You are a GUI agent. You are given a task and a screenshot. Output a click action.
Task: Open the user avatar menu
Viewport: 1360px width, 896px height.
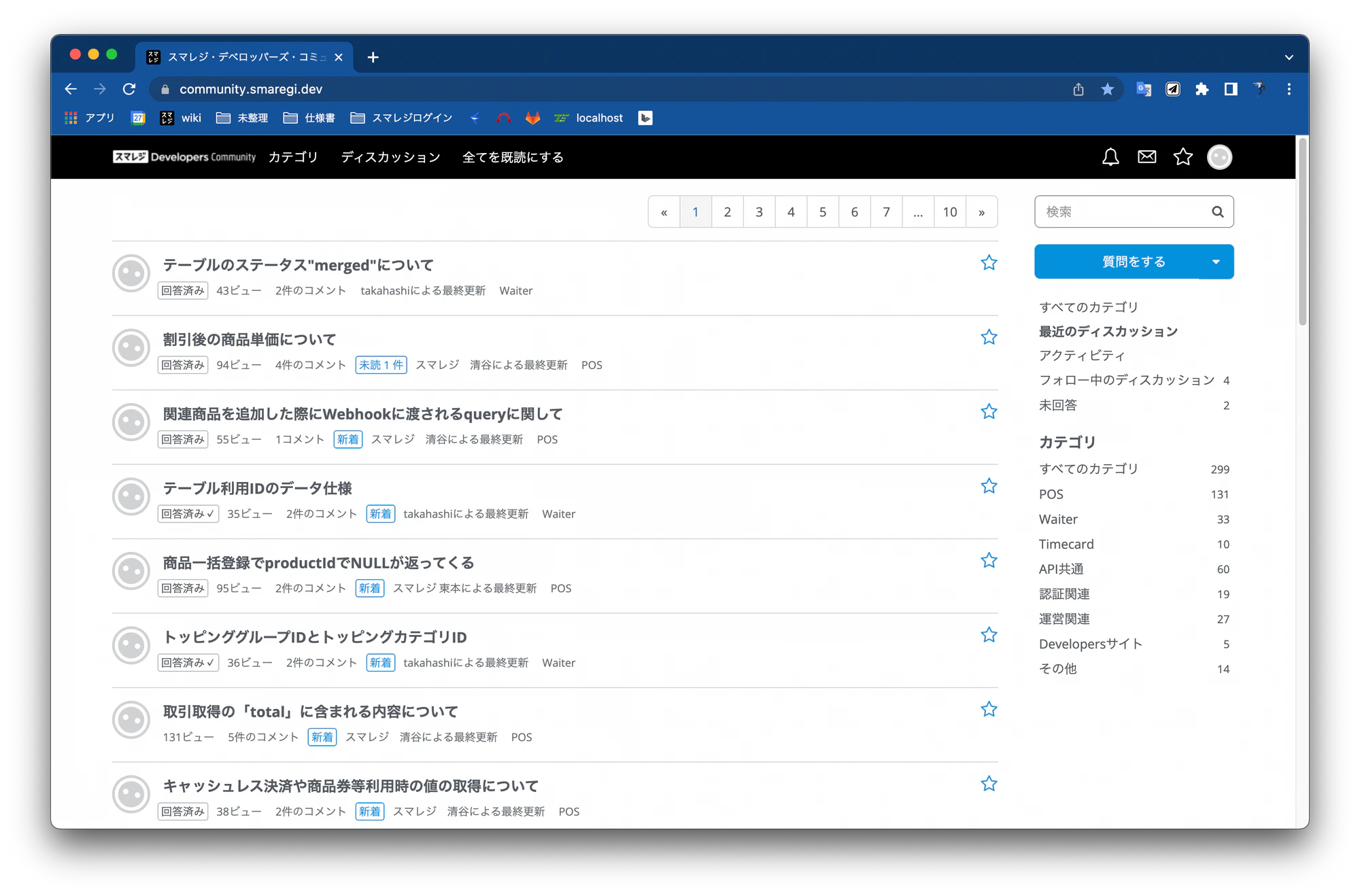1219,157
